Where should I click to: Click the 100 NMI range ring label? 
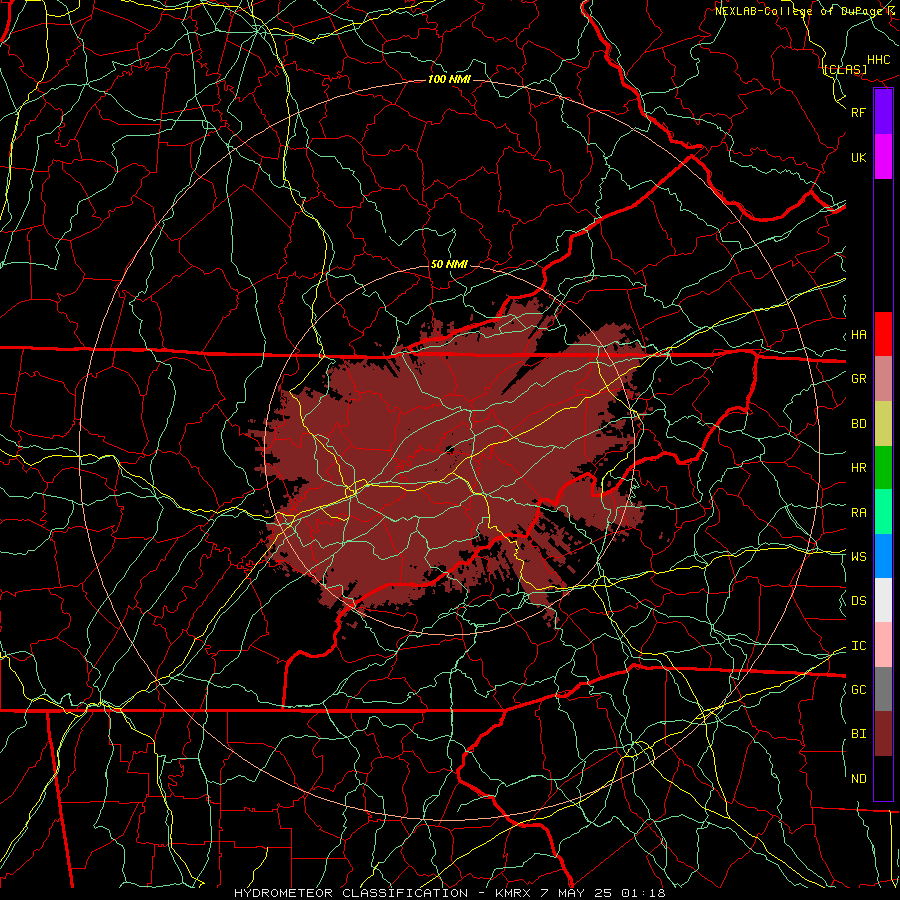[449, 79]
